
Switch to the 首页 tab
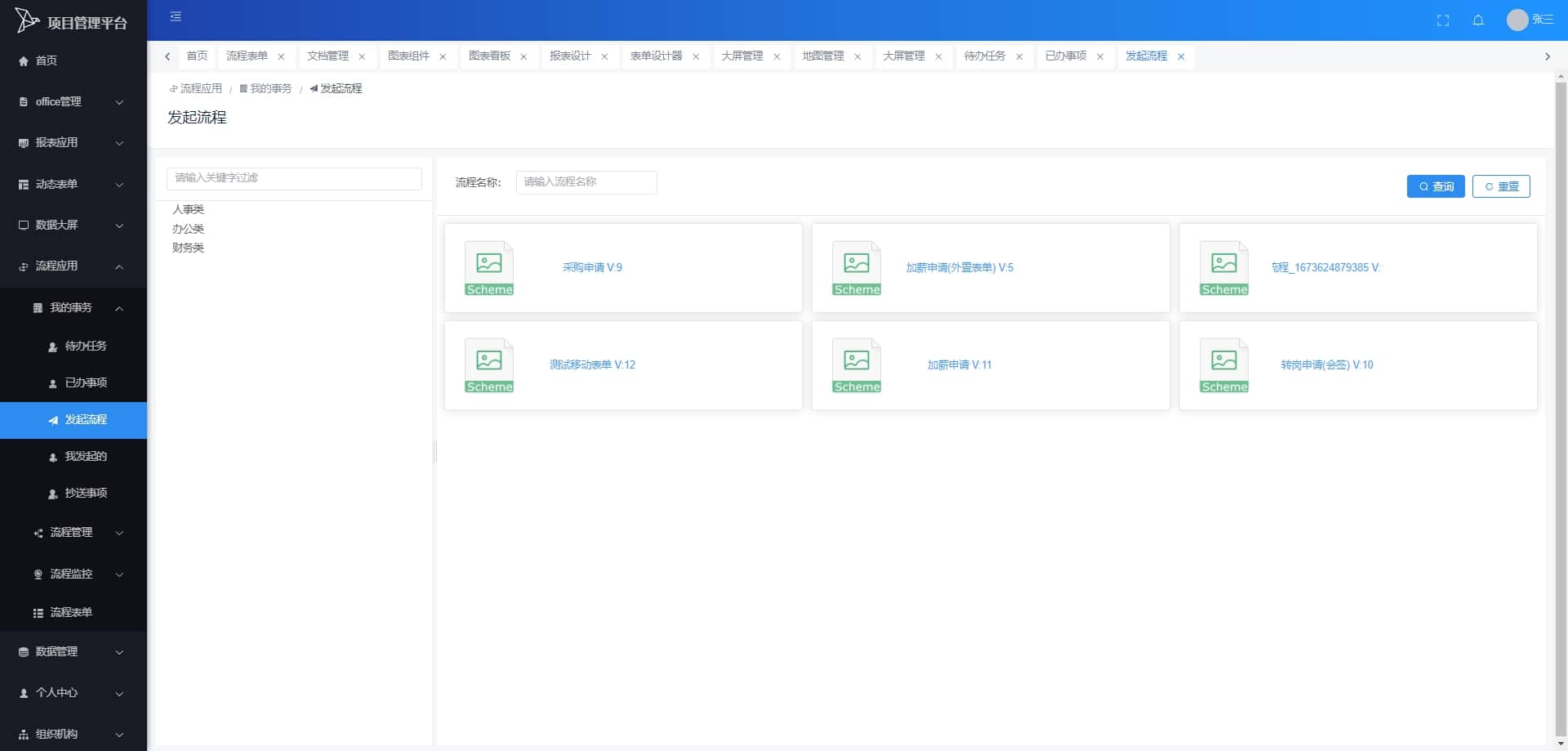coord(197,56)
